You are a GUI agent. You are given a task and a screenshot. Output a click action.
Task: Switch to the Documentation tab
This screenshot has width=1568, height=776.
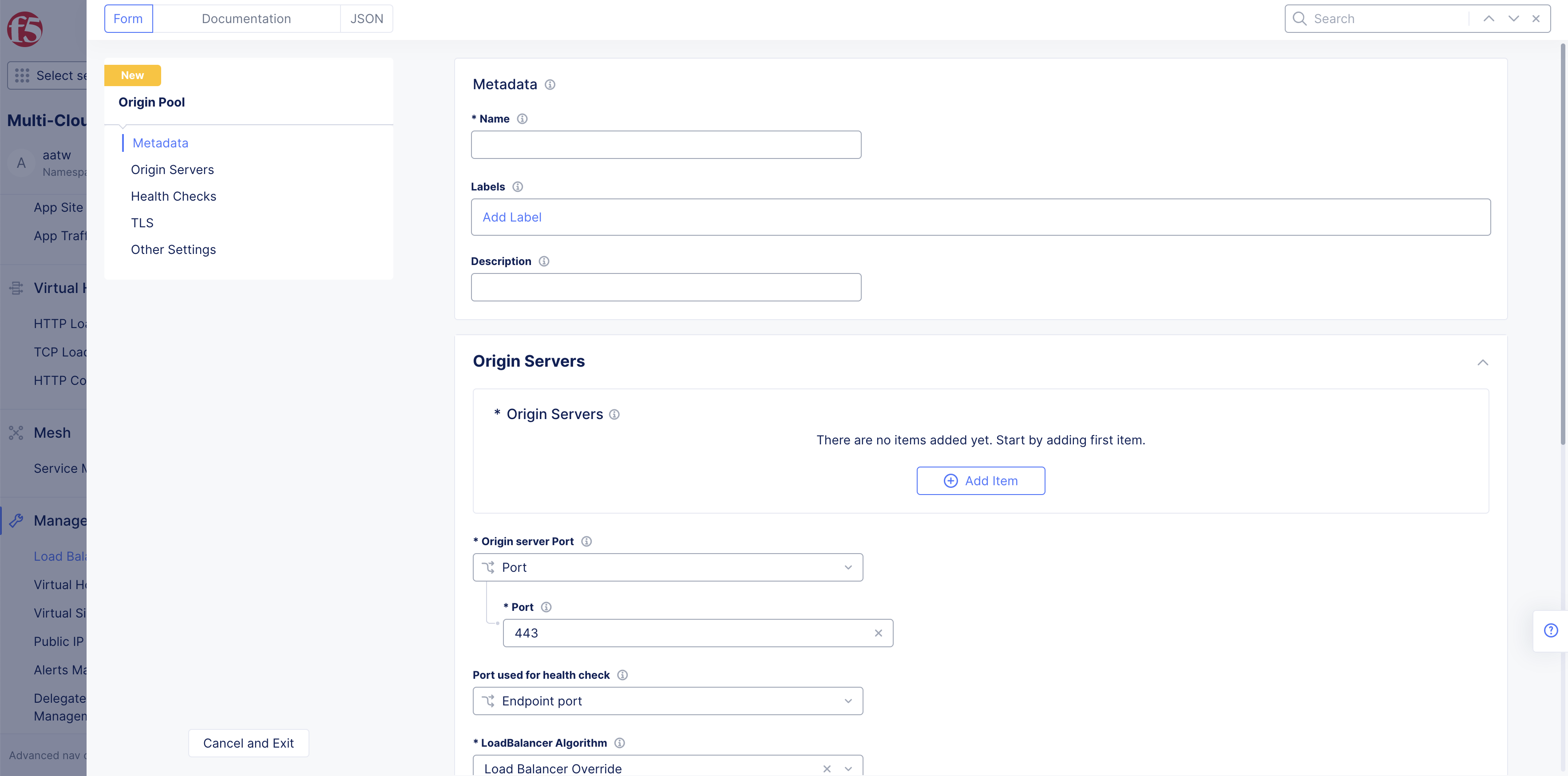(x=246, y=18)
